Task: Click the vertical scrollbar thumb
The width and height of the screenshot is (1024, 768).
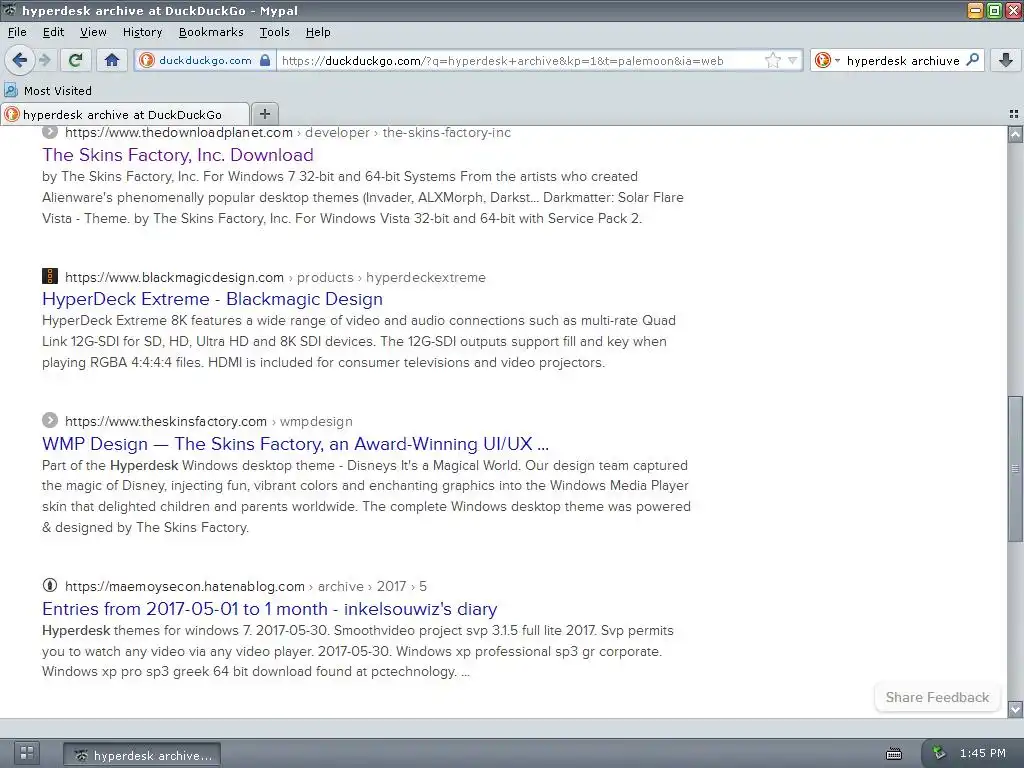Action: point(1015,468)
